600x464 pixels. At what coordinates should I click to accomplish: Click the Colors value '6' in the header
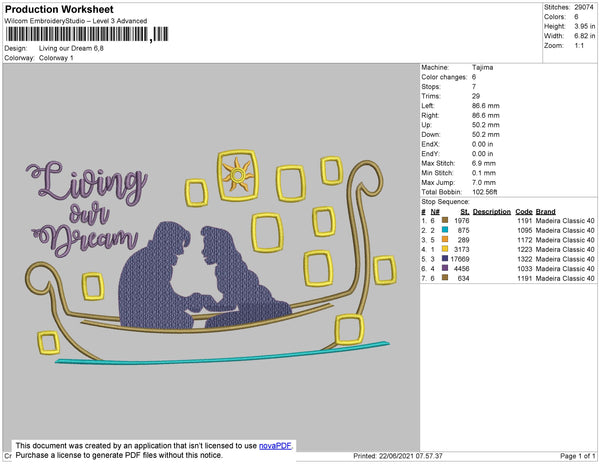pos(576,17)
